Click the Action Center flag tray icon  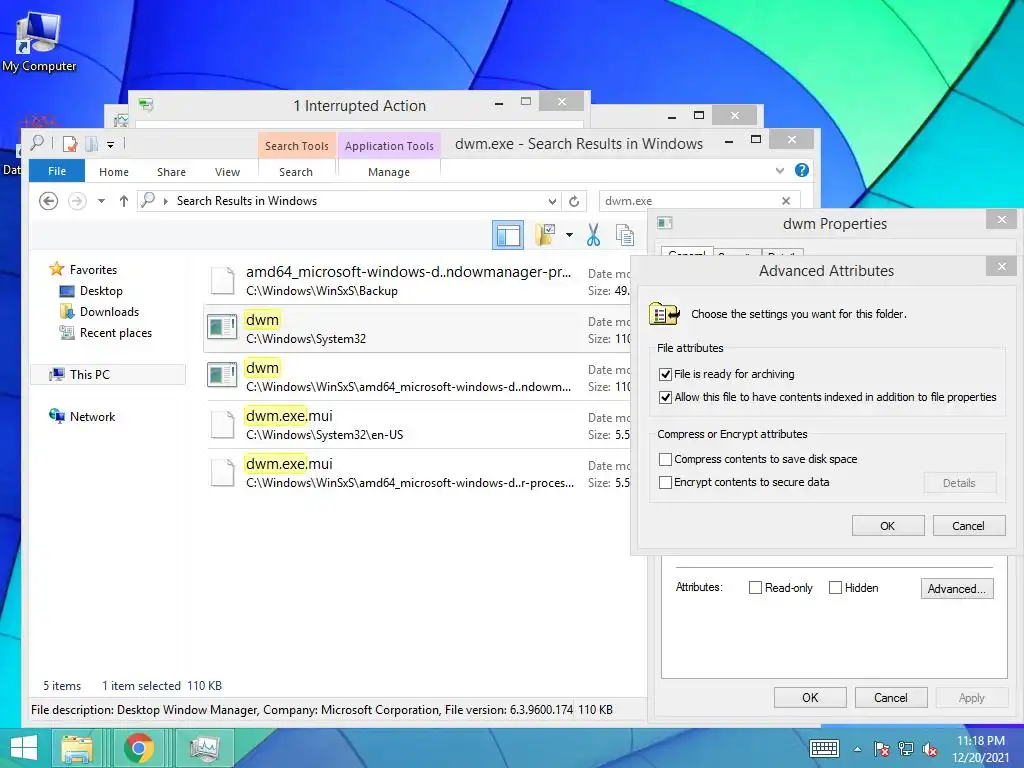881,748
